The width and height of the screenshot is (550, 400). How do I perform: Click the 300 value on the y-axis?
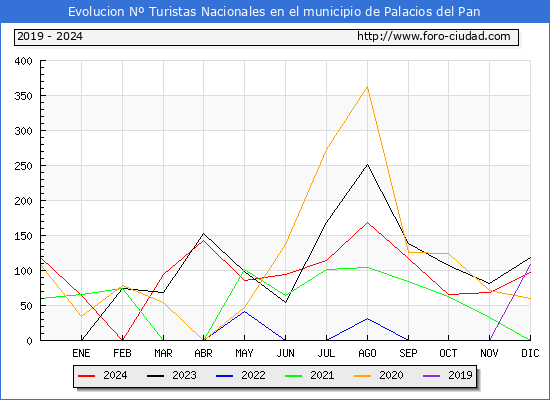pyautogui.click(x=24, y=131)
